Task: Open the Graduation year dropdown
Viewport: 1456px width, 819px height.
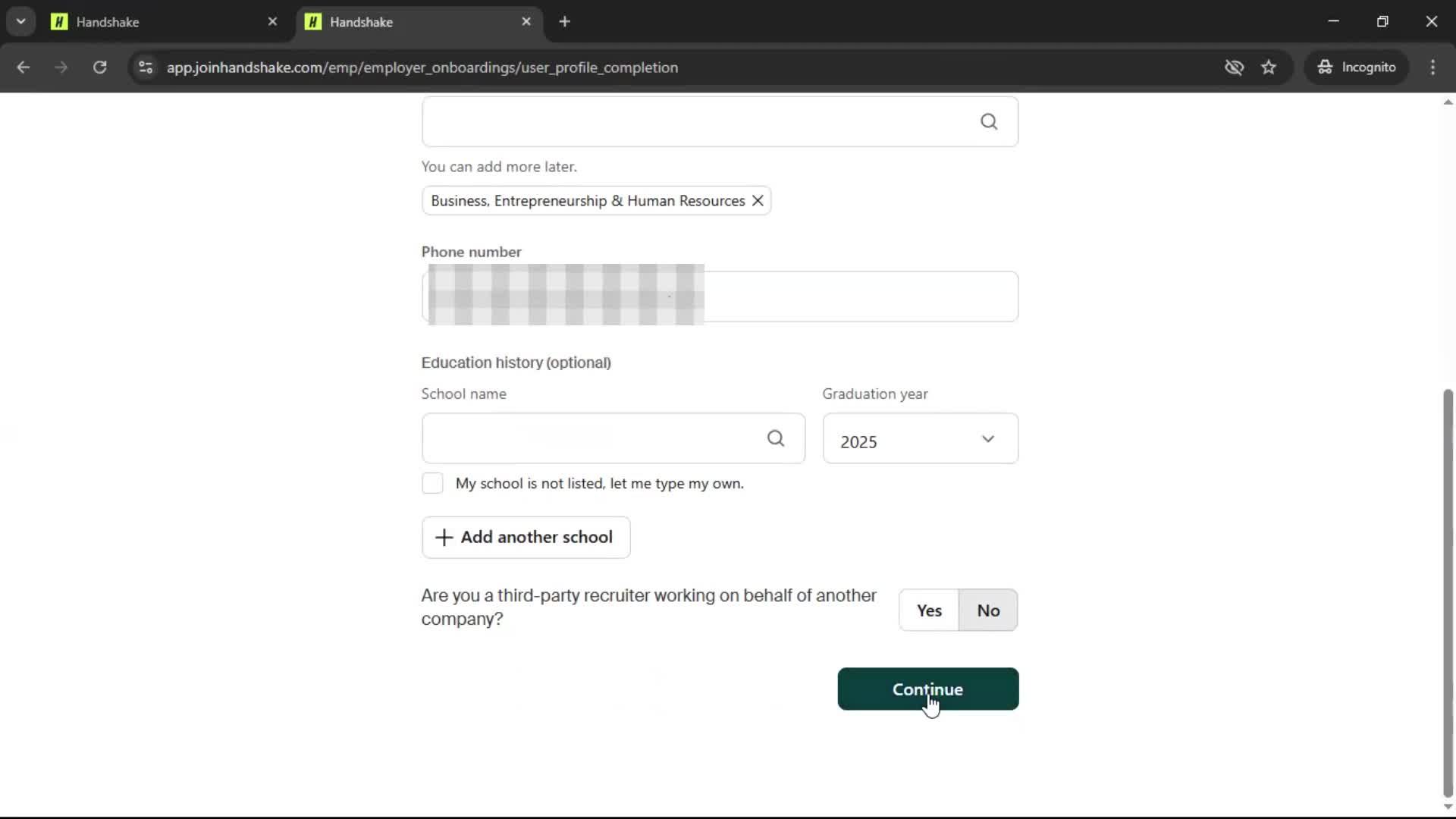Action: click(x=920, y=438)
